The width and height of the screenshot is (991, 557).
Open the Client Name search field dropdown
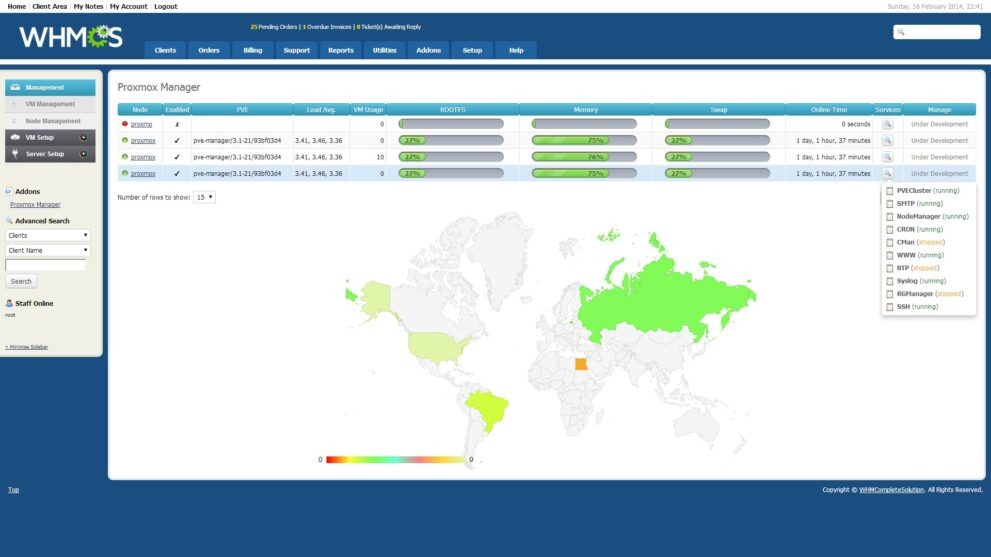[x=48, y=250]
